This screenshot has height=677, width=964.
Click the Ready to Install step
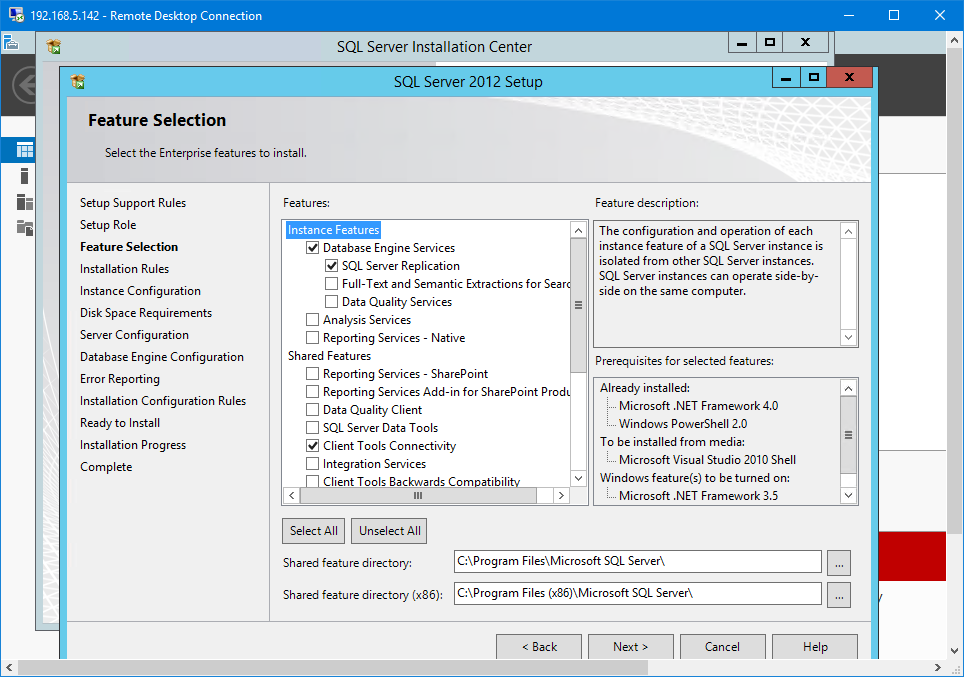click(x=120, y=423)
